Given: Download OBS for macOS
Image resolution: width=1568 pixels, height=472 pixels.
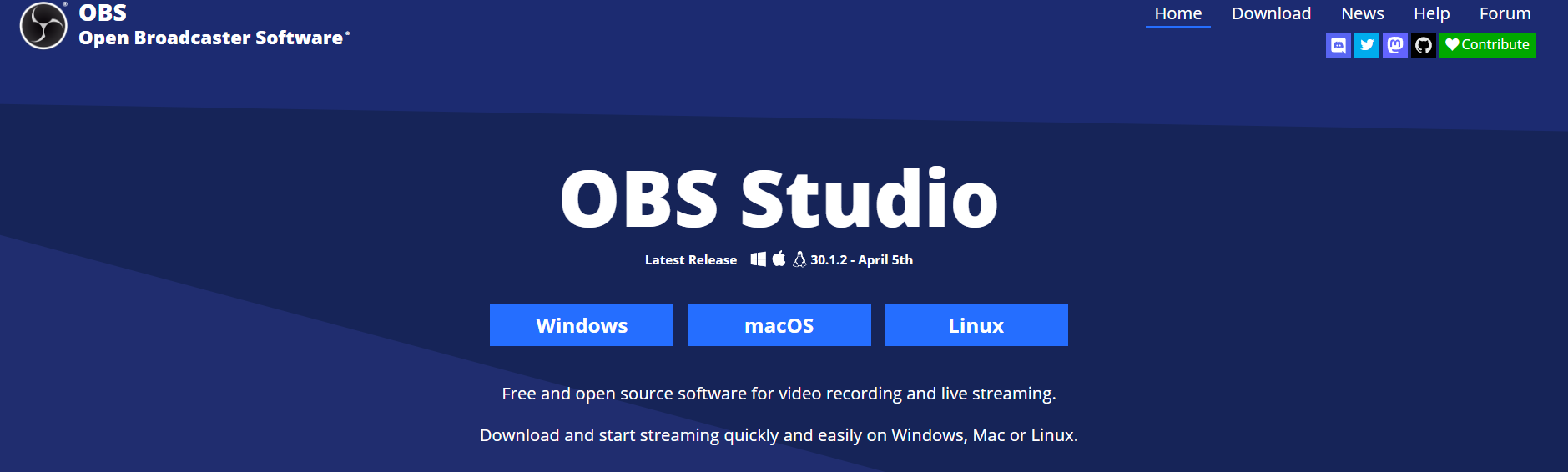Looking at the screenshot, I should 779,325.
